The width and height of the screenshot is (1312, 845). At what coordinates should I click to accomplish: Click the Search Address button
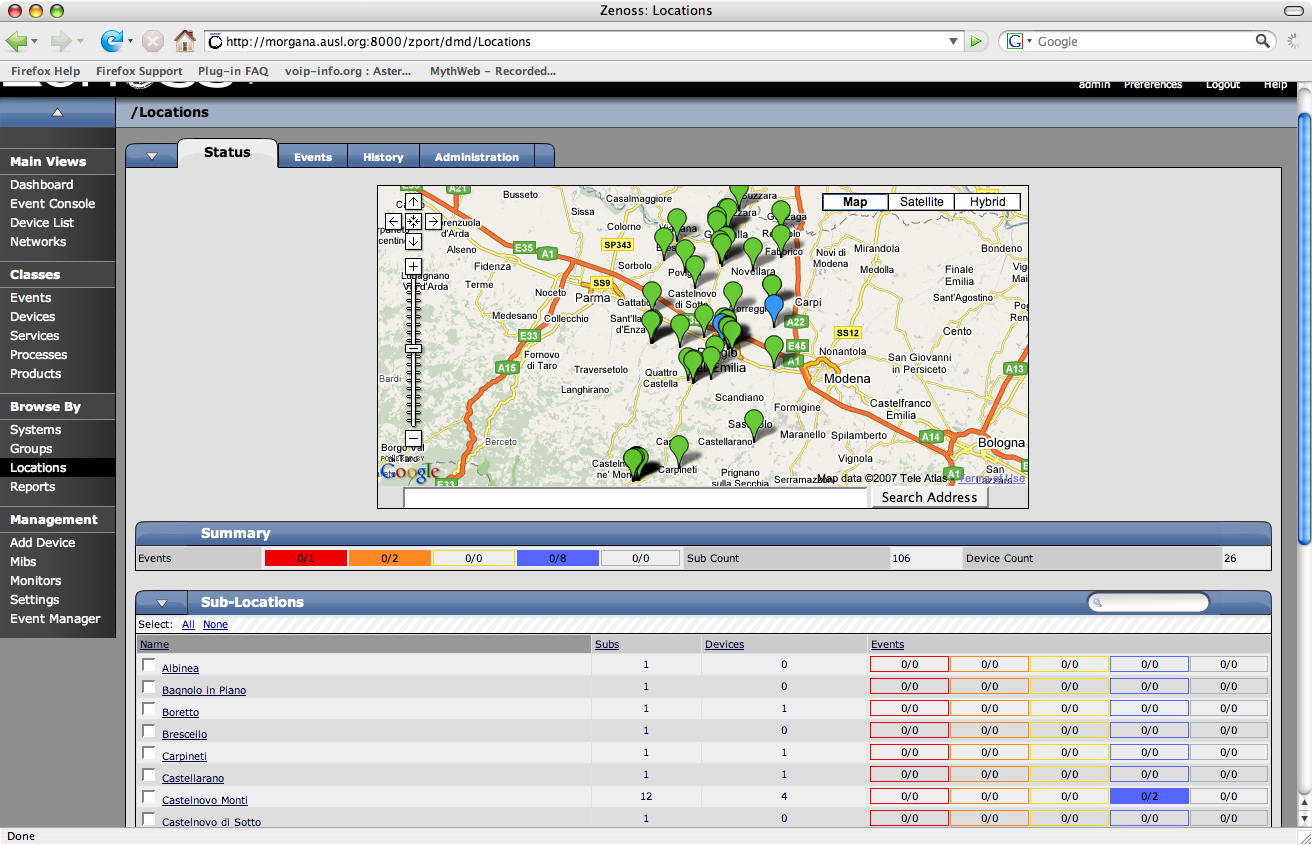pos(929,497)
